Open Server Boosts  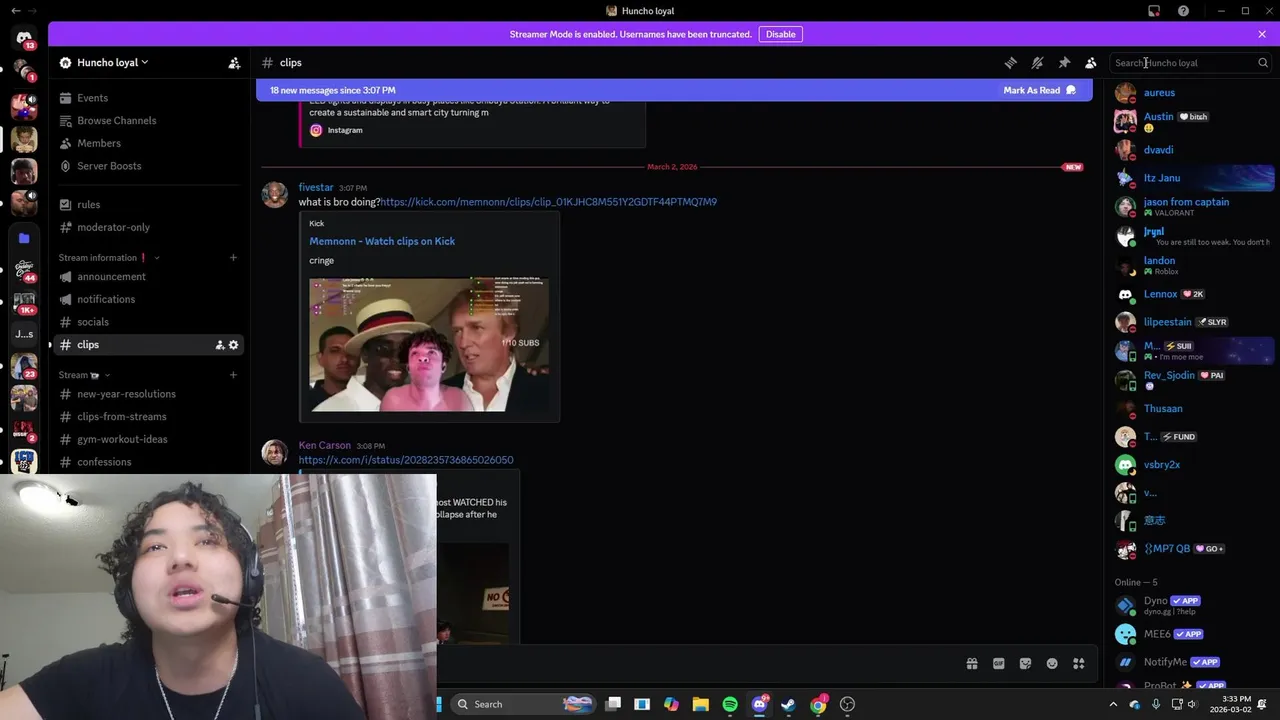[150, 166]
